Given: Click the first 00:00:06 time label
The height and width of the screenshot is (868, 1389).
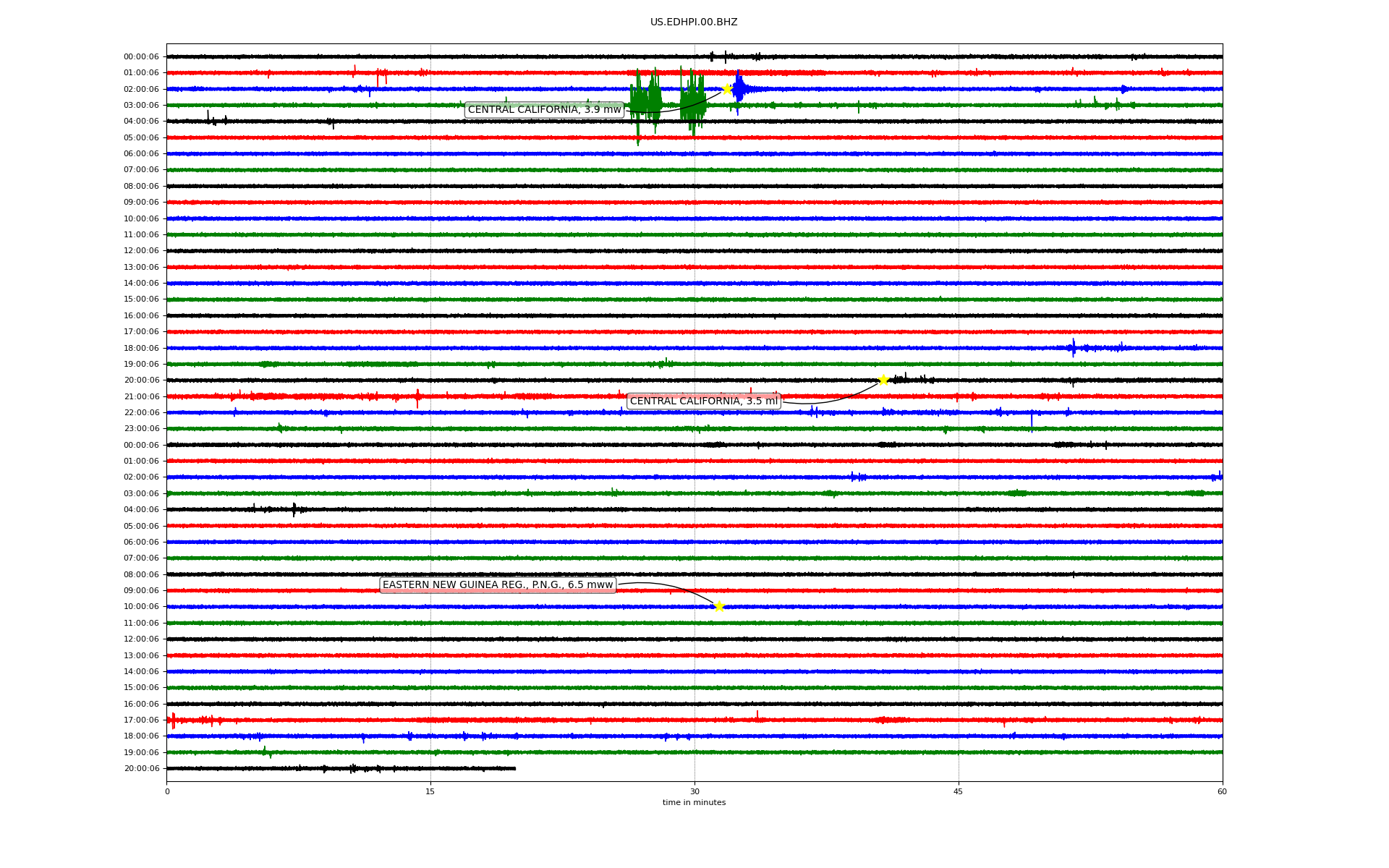Looking at the screenshot, I should 141,57.
